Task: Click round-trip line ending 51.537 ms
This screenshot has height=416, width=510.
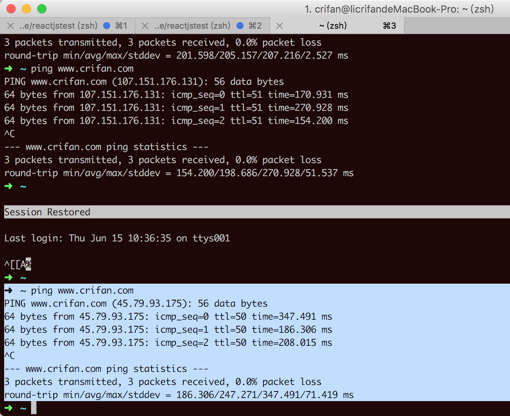Action: click(179, 173)
